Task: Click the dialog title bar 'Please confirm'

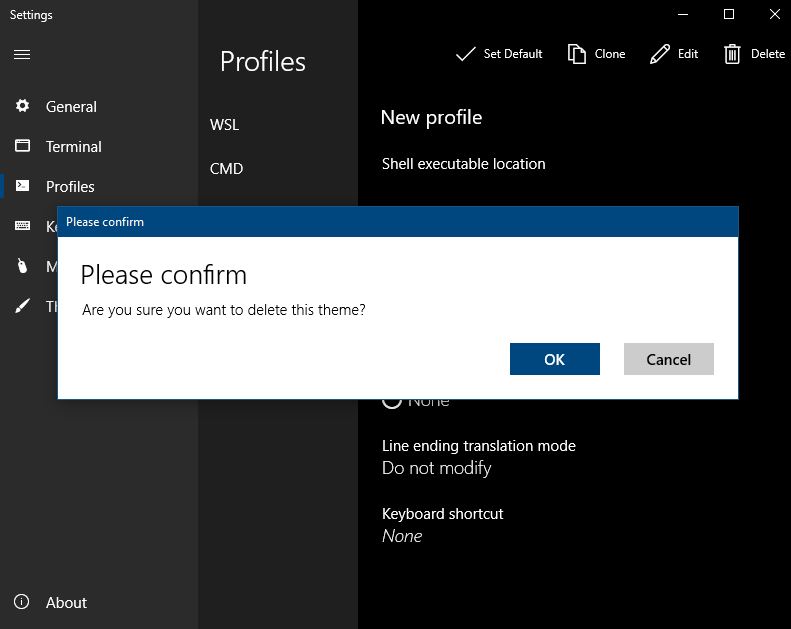Action: coord(398,222)
